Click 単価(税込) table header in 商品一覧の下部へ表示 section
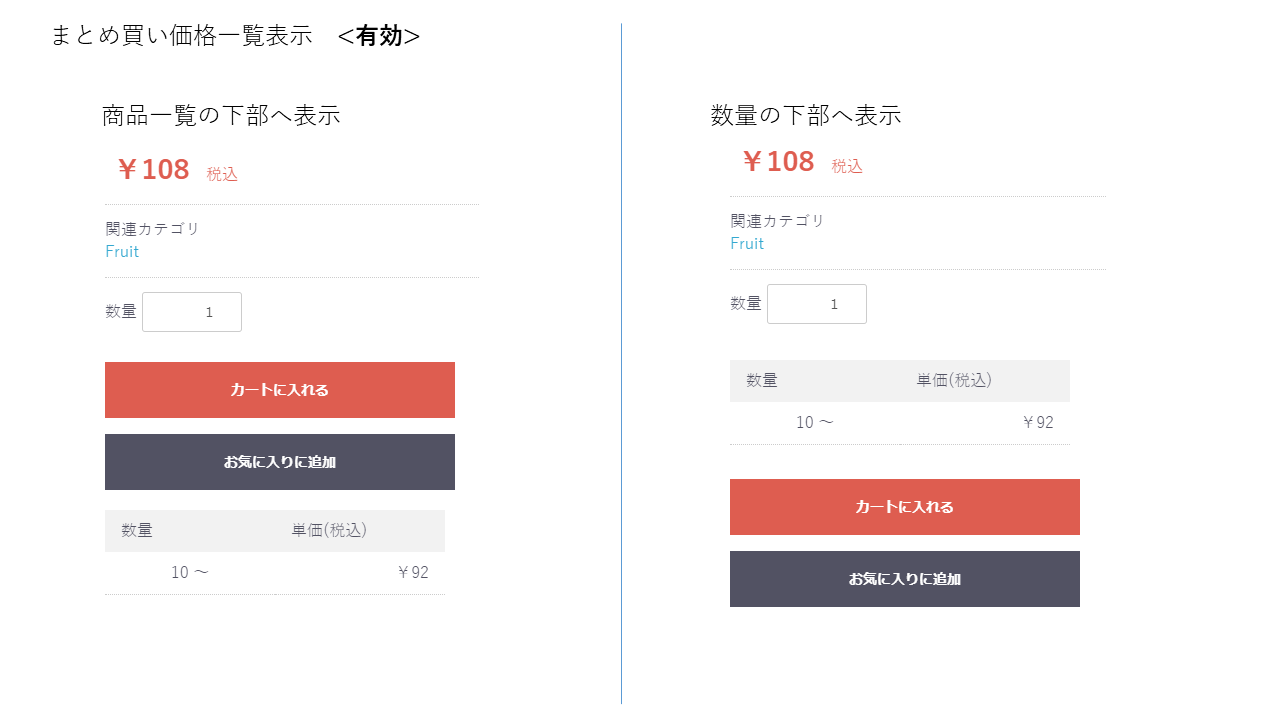Viewport: 1280px width, 720px height. 329,531
